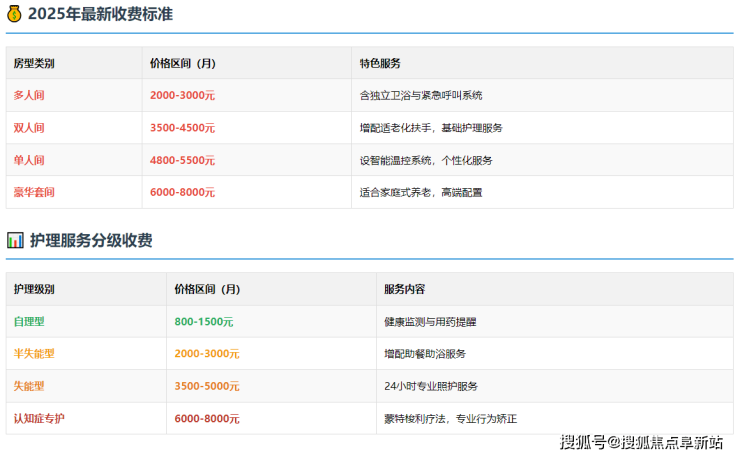The width and height of the screenshot is (740, 458).
Task: Choose the 豪华套间 room type entry
Action: click(x=33, y=192)
